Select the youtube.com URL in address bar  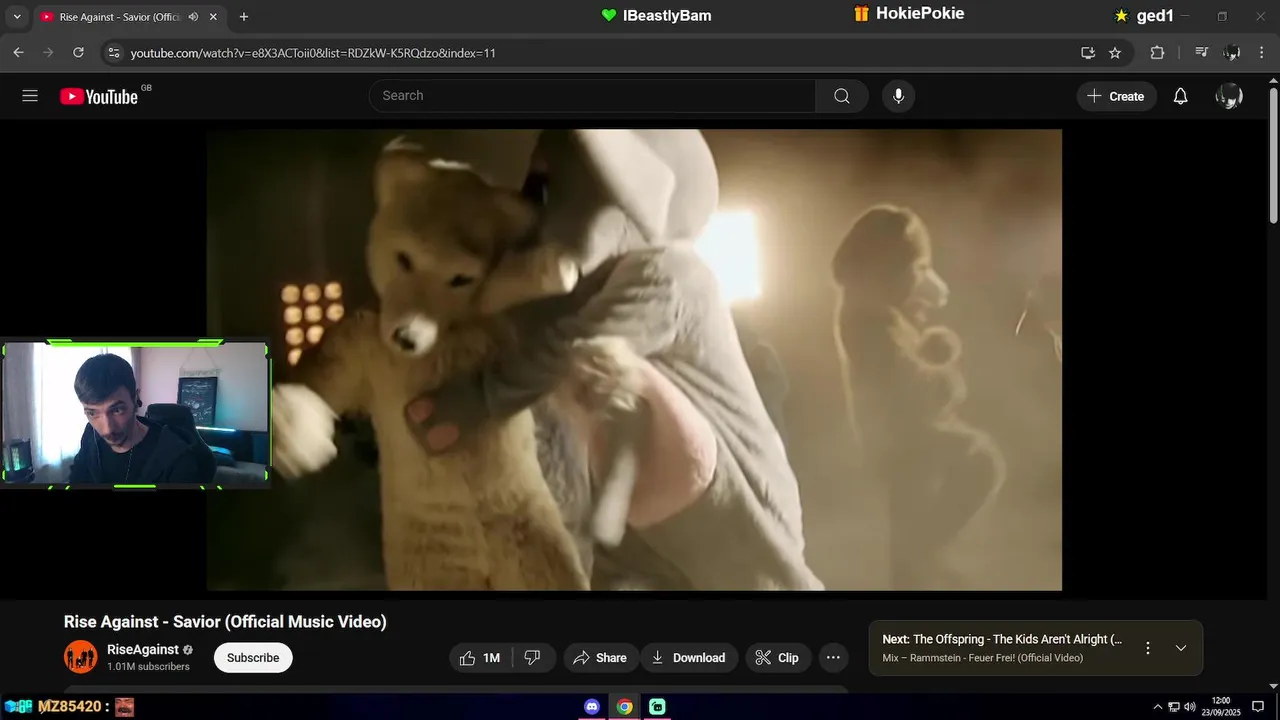[x=312, y=53]
